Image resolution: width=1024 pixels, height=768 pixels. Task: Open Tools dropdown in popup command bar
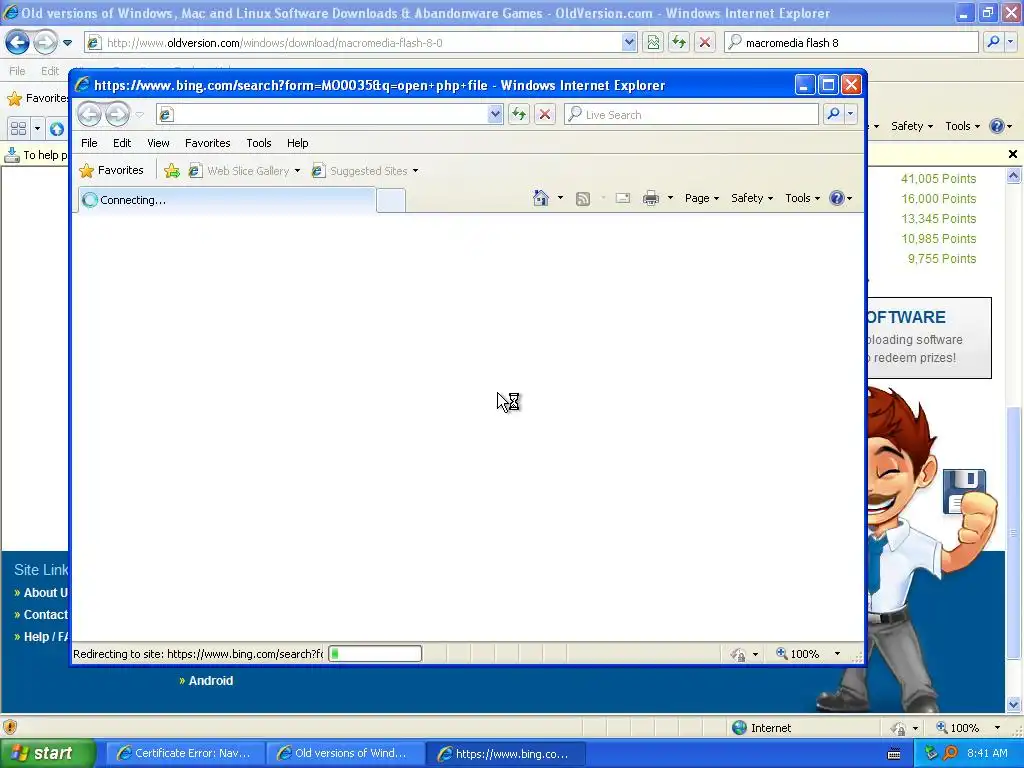[x=802, y=198]
